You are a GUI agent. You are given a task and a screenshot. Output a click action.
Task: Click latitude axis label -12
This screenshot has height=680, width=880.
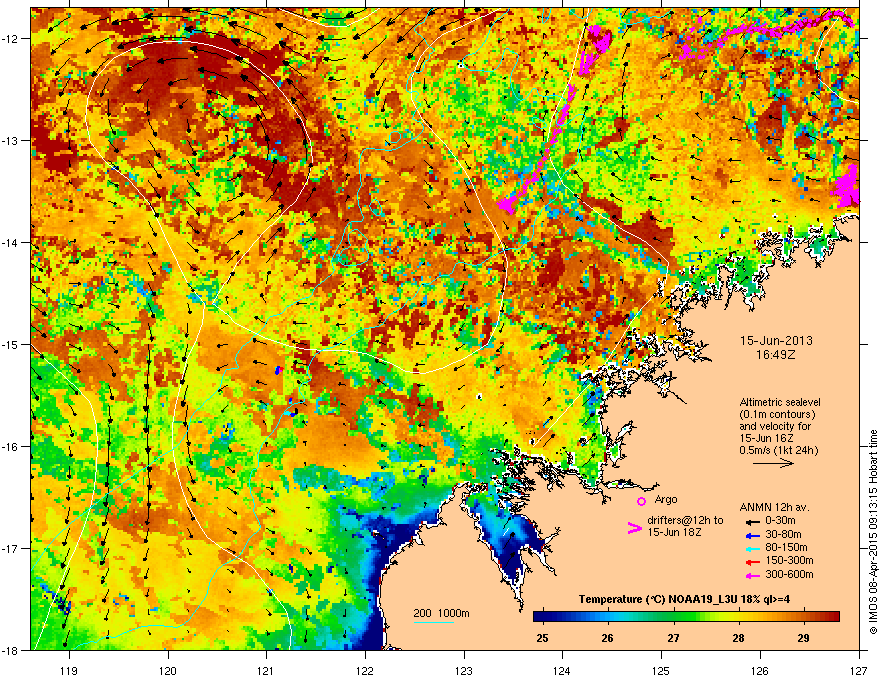point(10,39)
